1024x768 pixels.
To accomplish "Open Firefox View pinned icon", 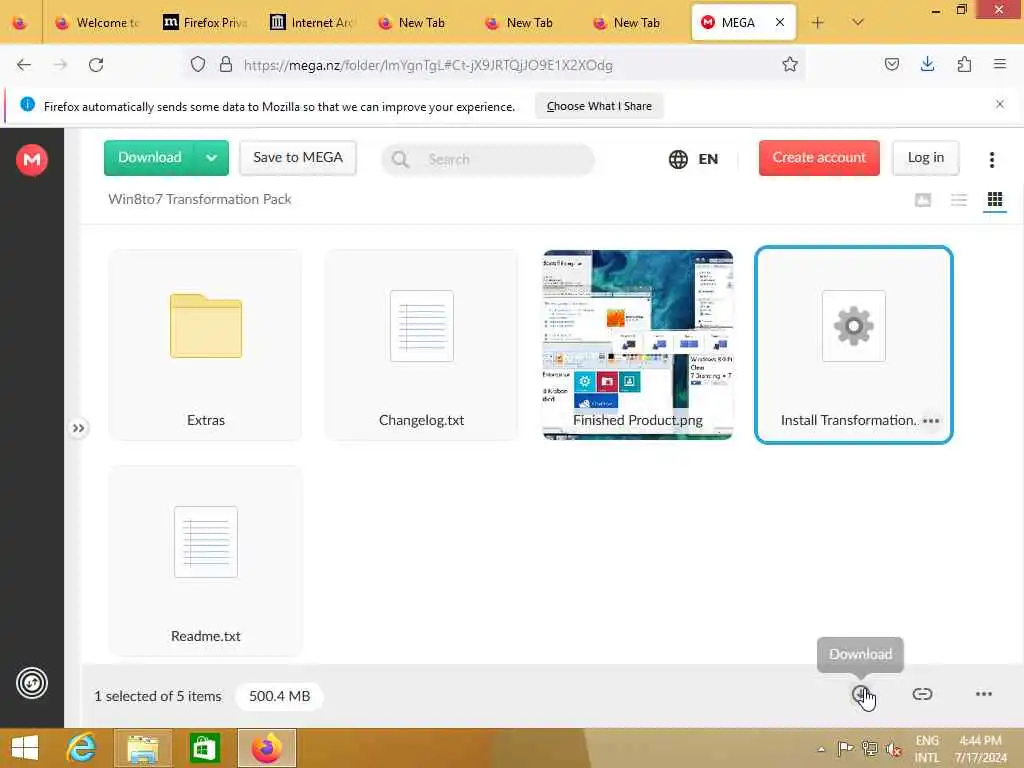I will coord(20,23).
